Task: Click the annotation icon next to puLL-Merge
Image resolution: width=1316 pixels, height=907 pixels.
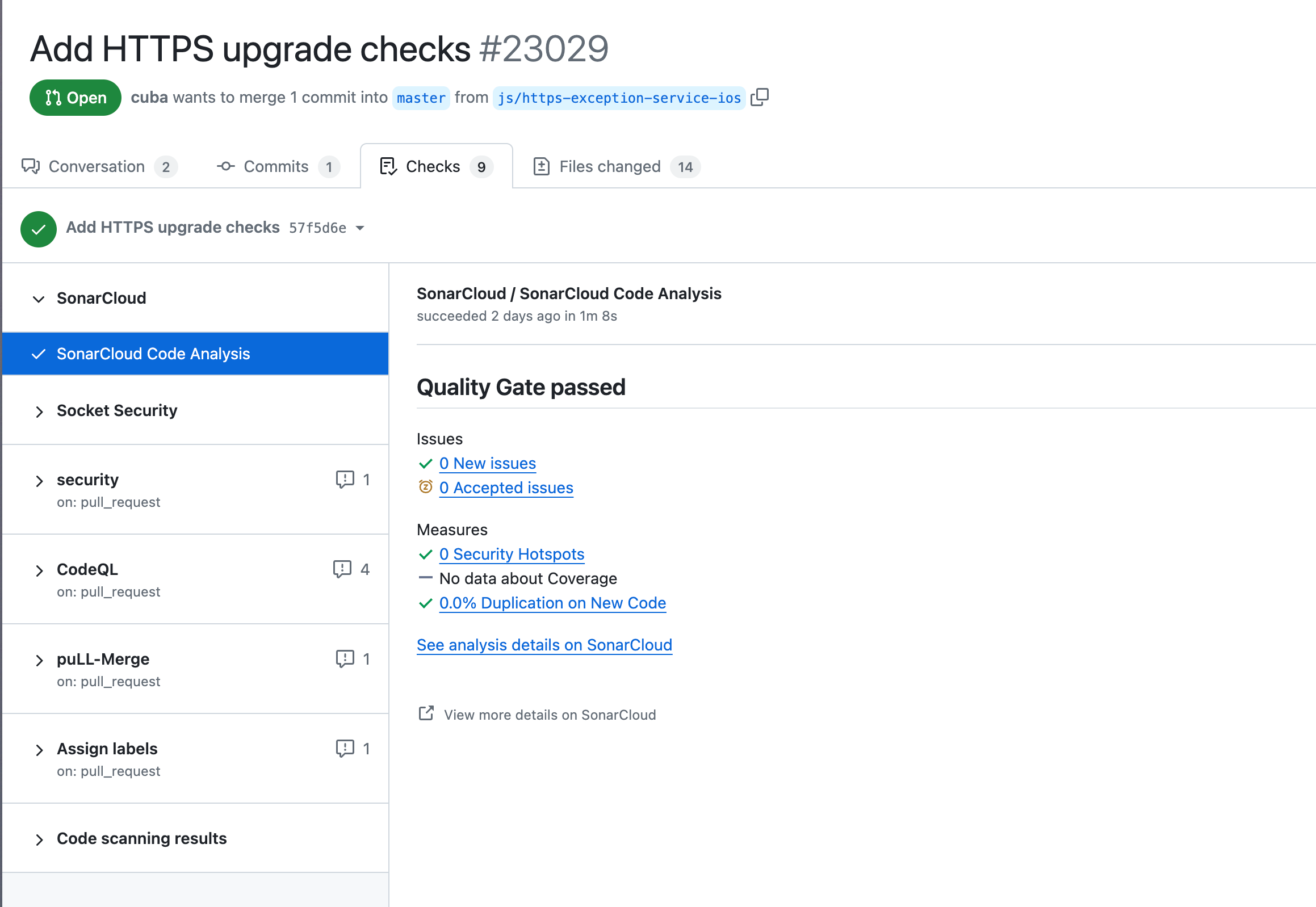Action: [x=345, y=658]
